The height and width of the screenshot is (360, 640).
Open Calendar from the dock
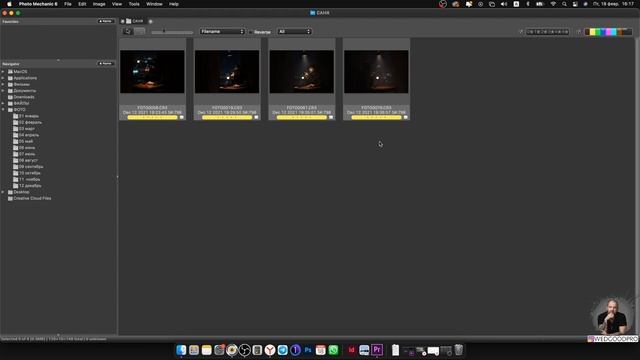(320, 350)
